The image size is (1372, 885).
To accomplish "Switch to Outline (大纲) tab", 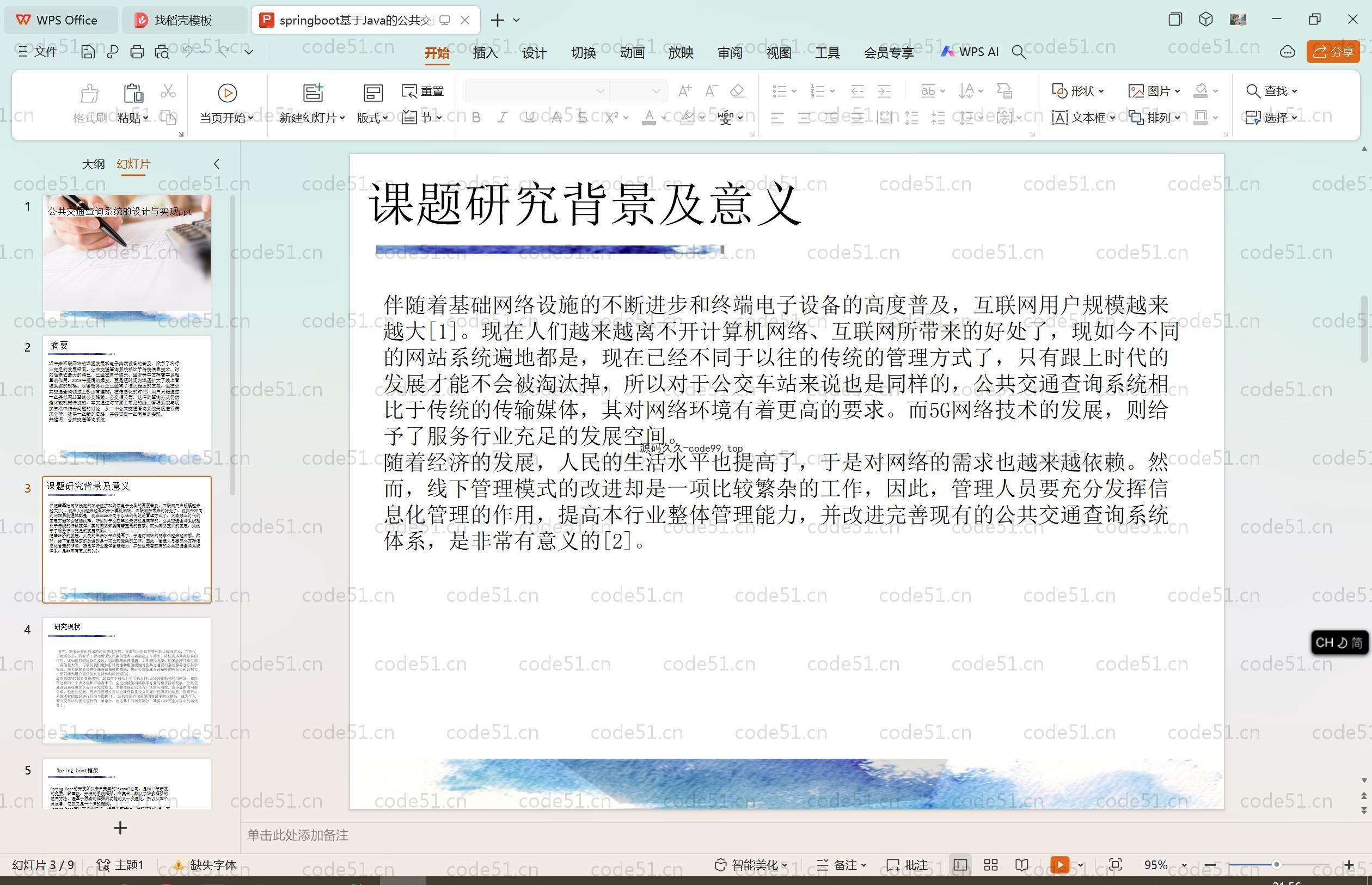I will tap(93, 164).
